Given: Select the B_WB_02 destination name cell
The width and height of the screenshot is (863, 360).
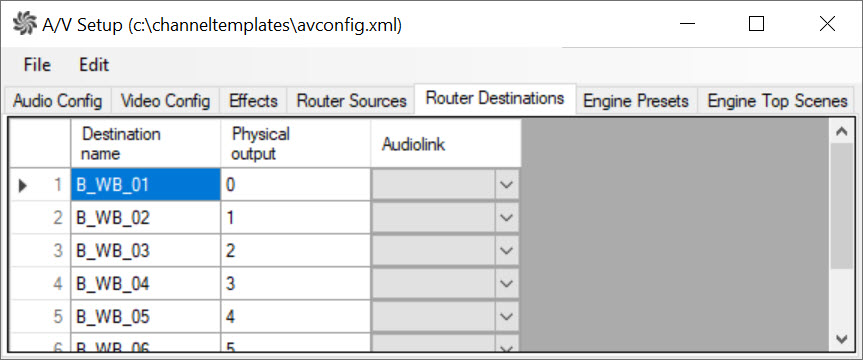Looking at the screenshot, I should [146, 218].
